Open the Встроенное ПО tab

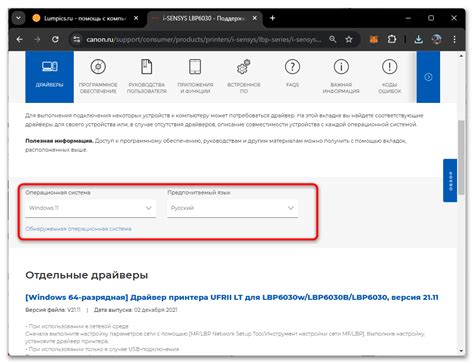(244, 77)
